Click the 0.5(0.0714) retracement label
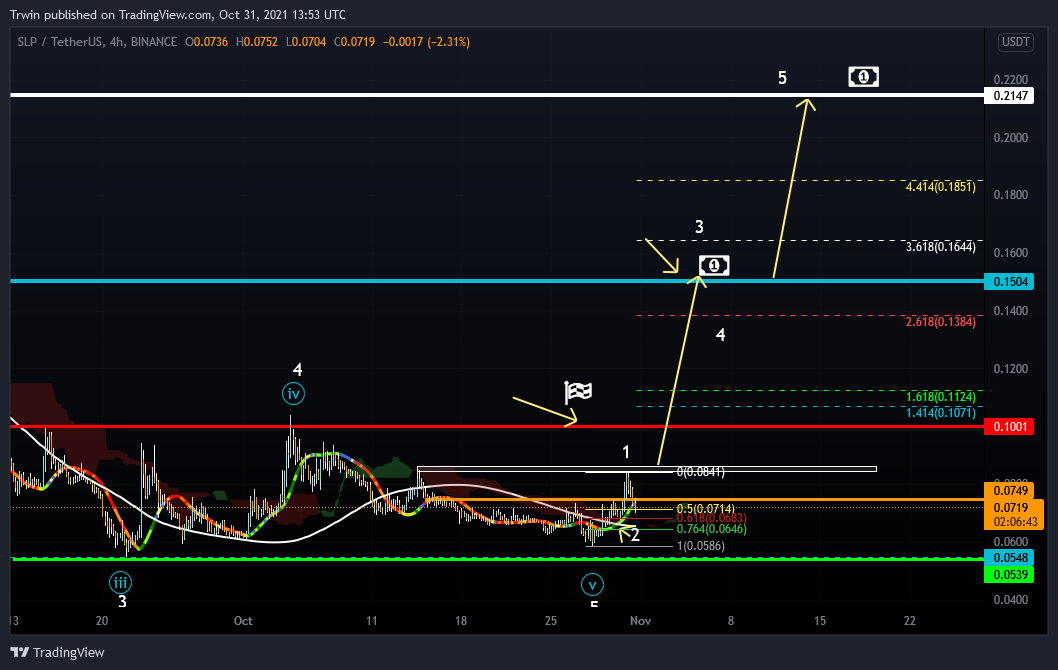 705,509
